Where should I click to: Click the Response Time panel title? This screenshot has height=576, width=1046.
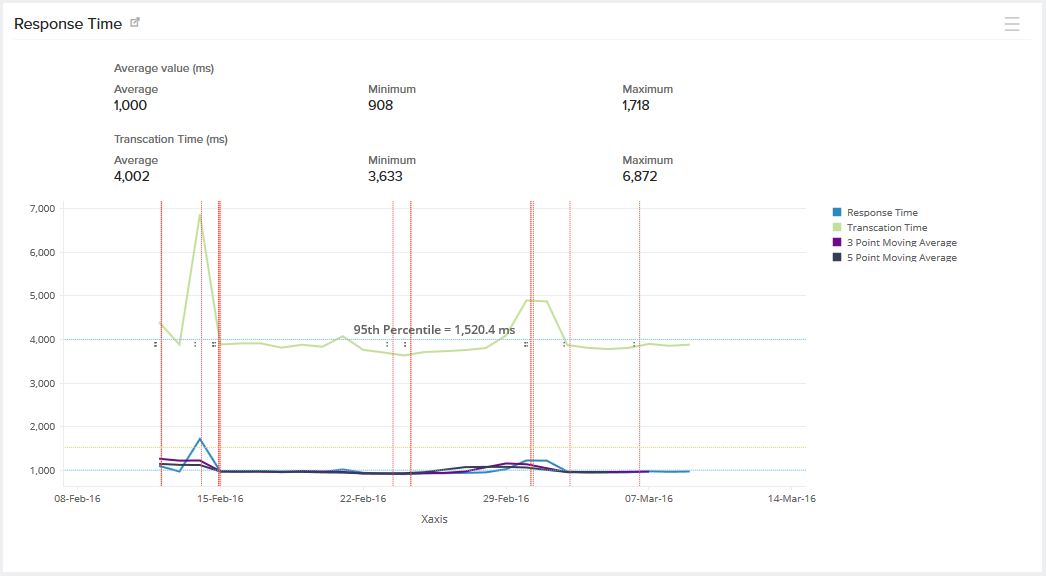[68, 23]
